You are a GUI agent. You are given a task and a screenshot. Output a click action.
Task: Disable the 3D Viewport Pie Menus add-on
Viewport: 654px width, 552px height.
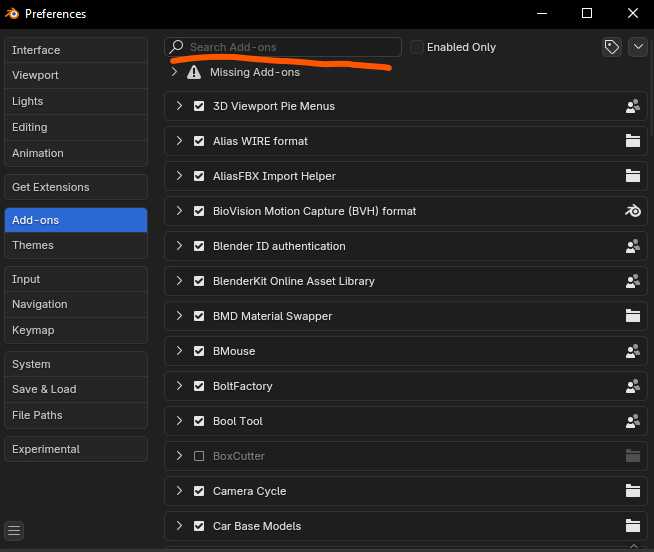(199, 106)
